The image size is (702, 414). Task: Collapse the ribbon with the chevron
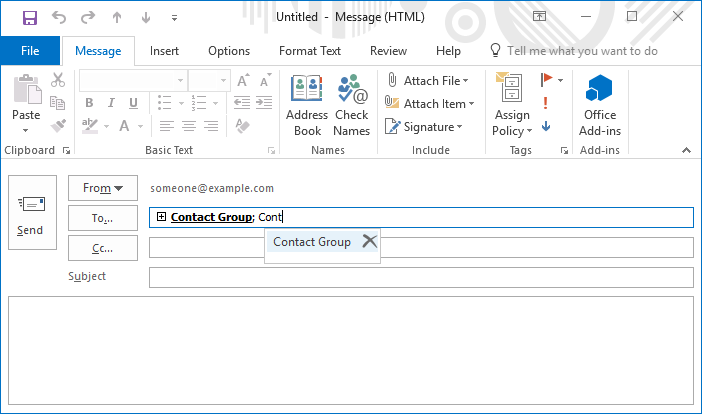[x=686, y=150]
